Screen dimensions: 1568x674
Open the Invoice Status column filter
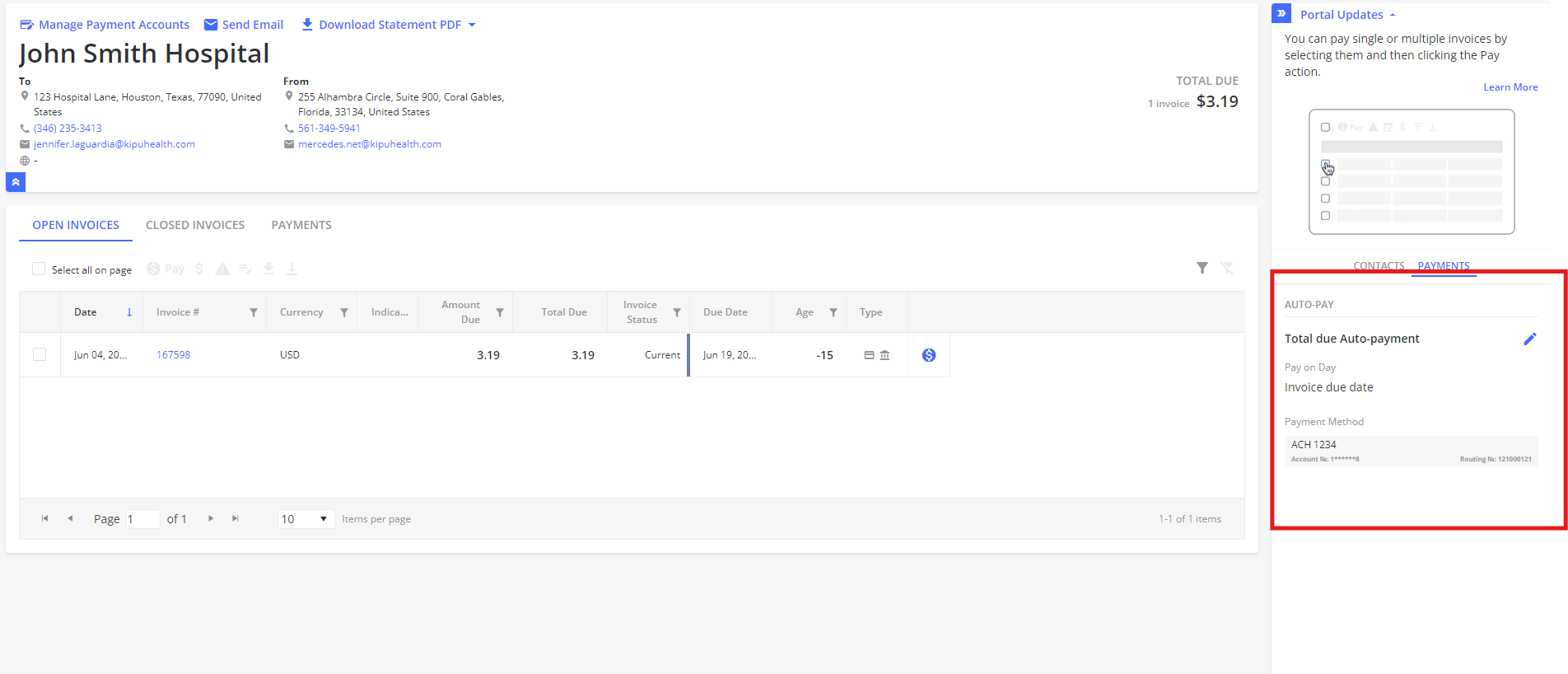[677, 312]
